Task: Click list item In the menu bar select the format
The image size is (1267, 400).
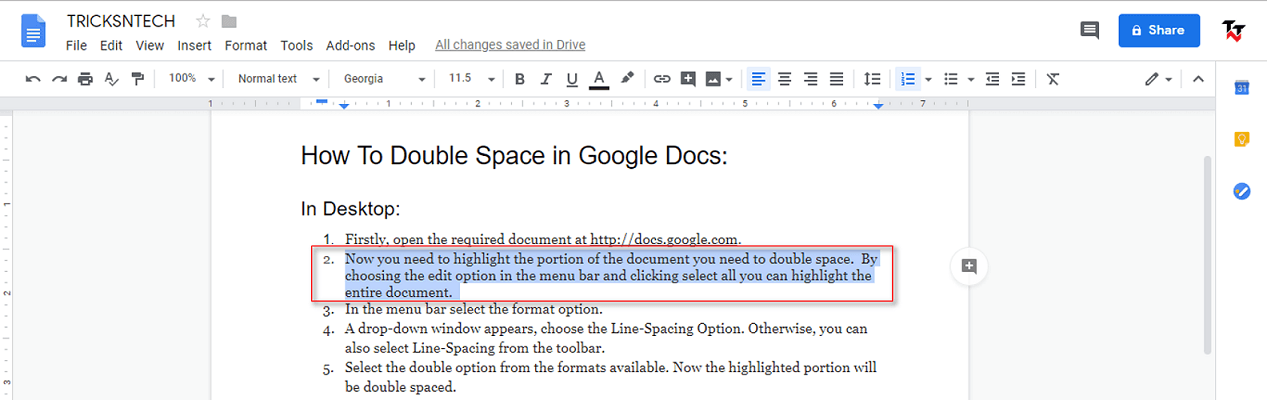Action: [474, 309]
